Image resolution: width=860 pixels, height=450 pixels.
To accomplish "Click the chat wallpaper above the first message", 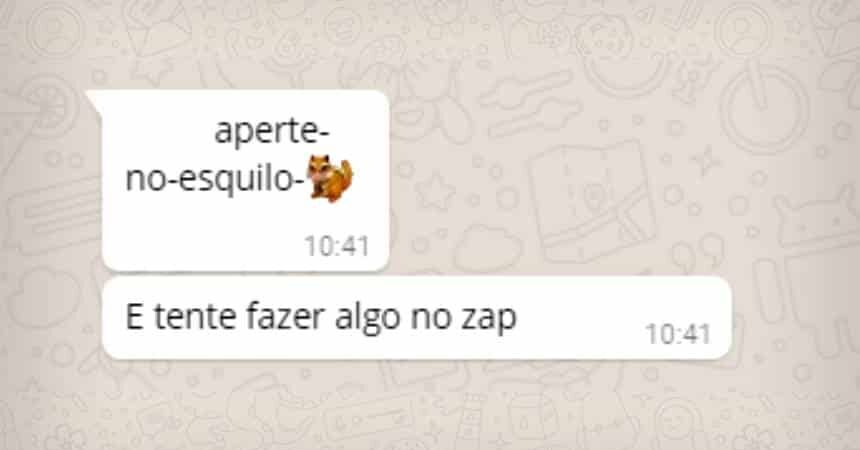I will tap(428, 44).
